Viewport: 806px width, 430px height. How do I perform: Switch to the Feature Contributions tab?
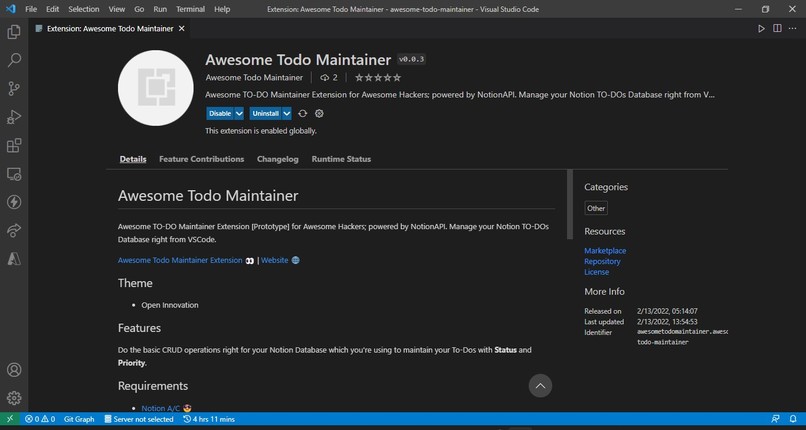click(202, 159)
